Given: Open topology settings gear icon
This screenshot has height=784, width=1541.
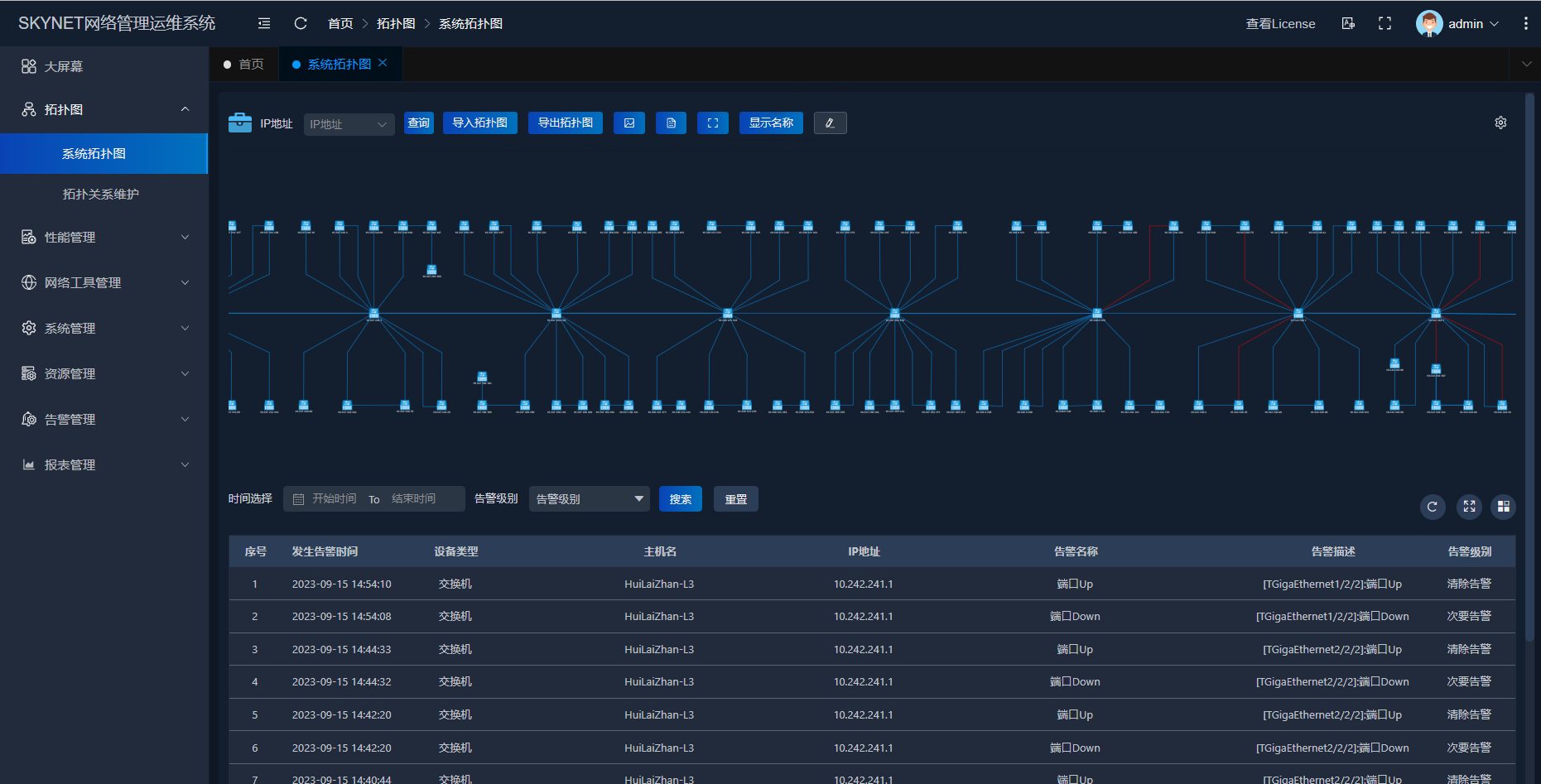Looking at the screenshot, I should pyautogui.click(x=1500, y=123).
